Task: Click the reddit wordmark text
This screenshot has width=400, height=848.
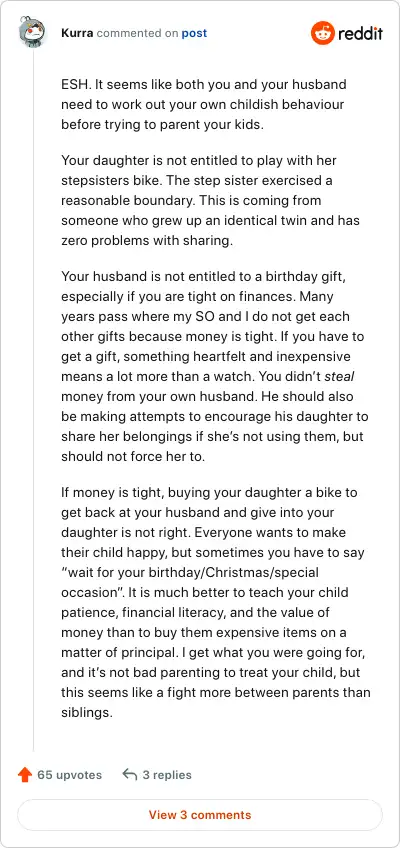Action: [360, 34]
